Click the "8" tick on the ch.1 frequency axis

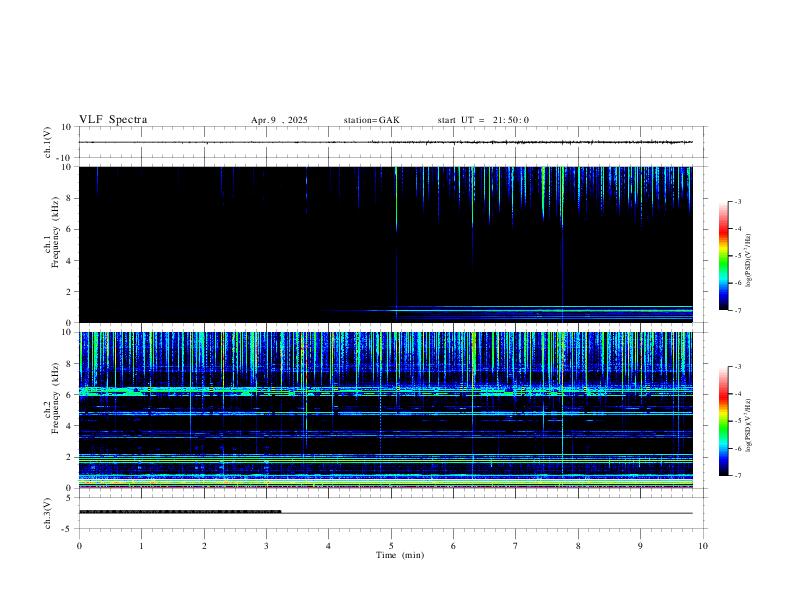tap(69, 198)
